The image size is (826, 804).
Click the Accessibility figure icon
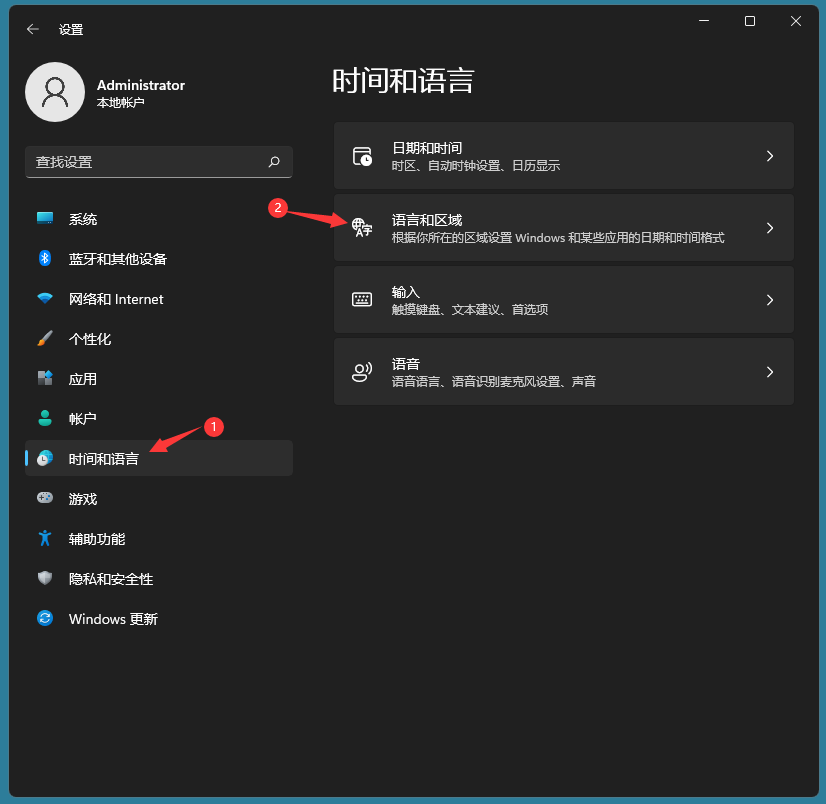pos(45,538)
